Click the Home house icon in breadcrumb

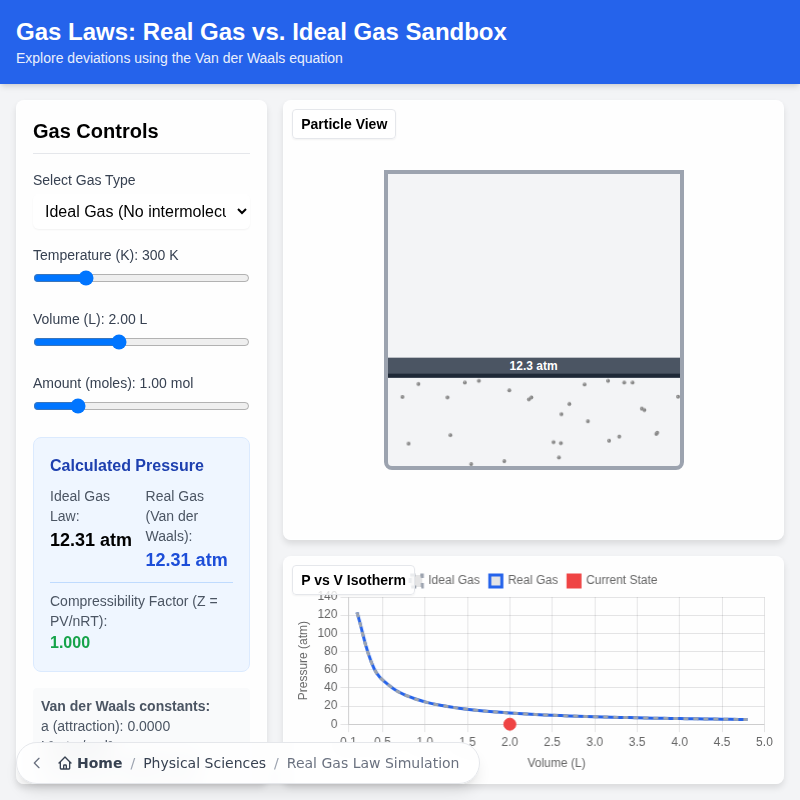(x=62, y=762)
